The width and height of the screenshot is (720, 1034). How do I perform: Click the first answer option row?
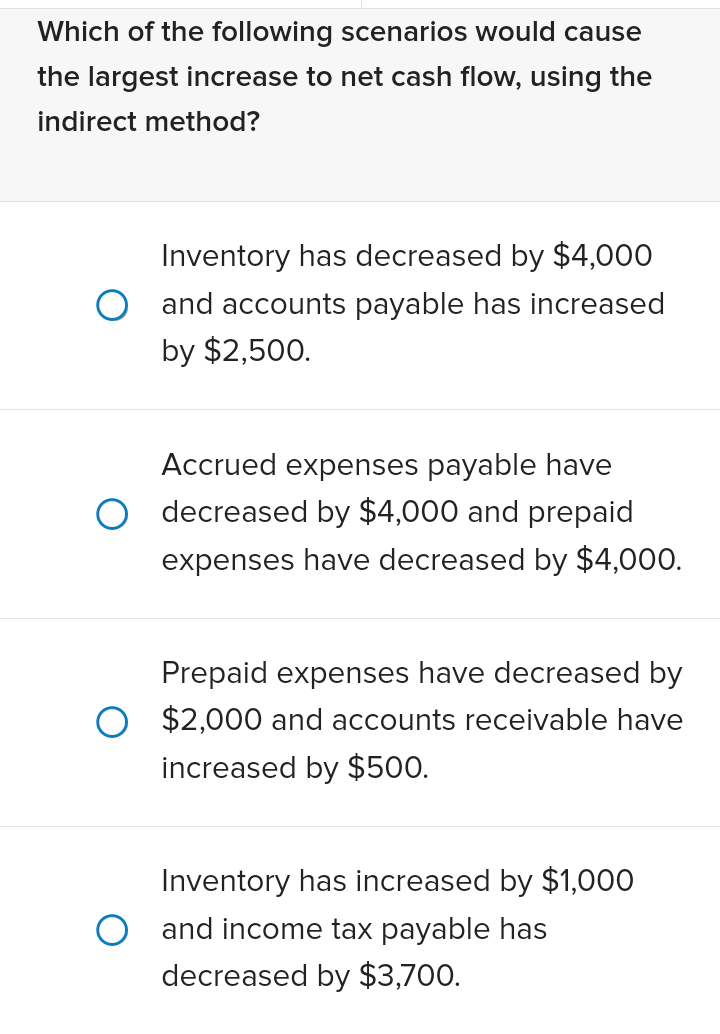click(x=360, y=304)
